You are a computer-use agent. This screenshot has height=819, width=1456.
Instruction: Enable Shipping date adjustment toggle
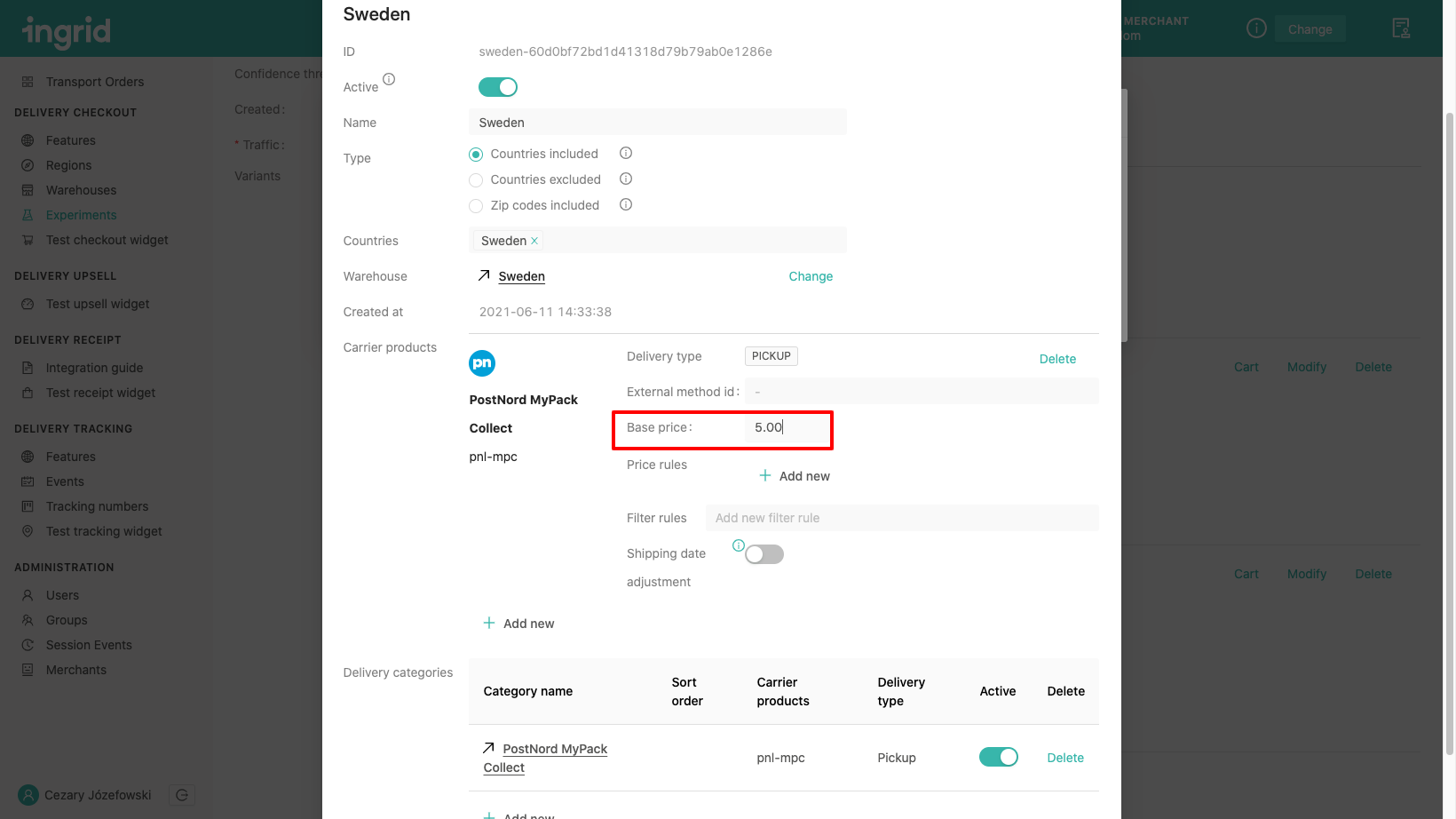tap(764, 554)
